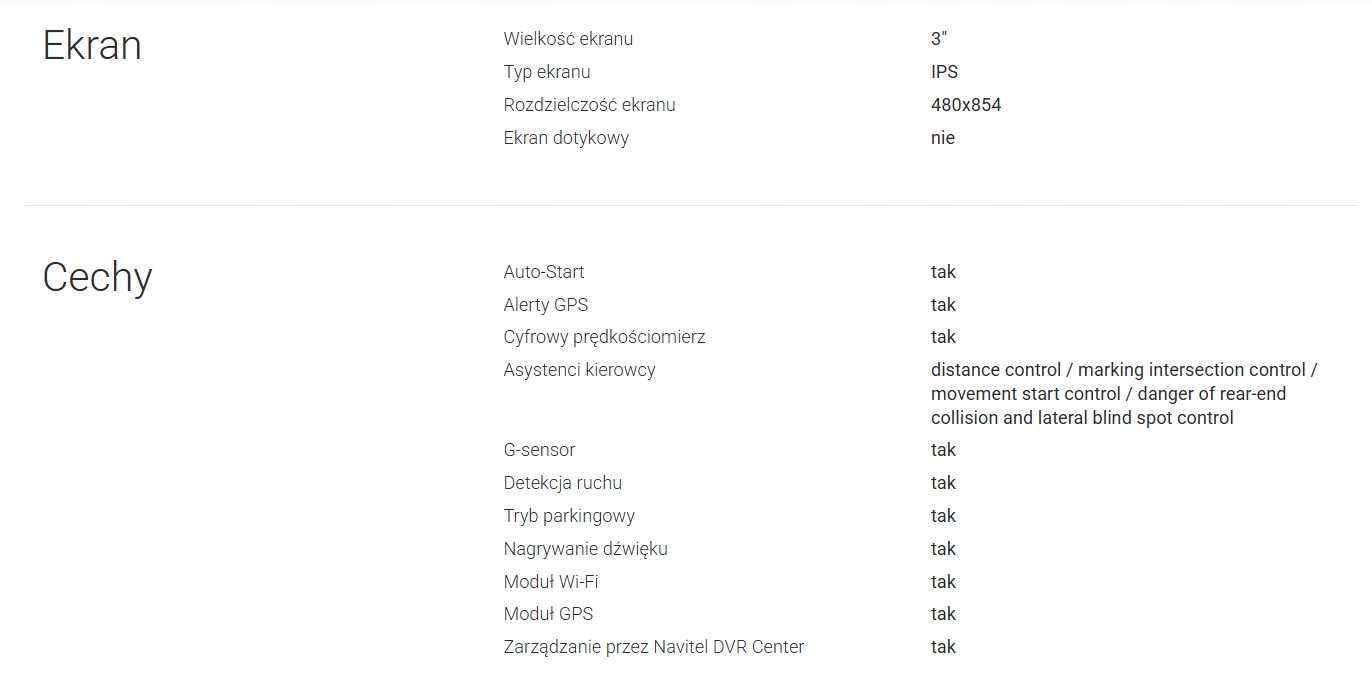Image resolution: width=1372 pixels, height=681 pixels.
Task: Click the 480x854 resolution value
Action: (965, 105)
